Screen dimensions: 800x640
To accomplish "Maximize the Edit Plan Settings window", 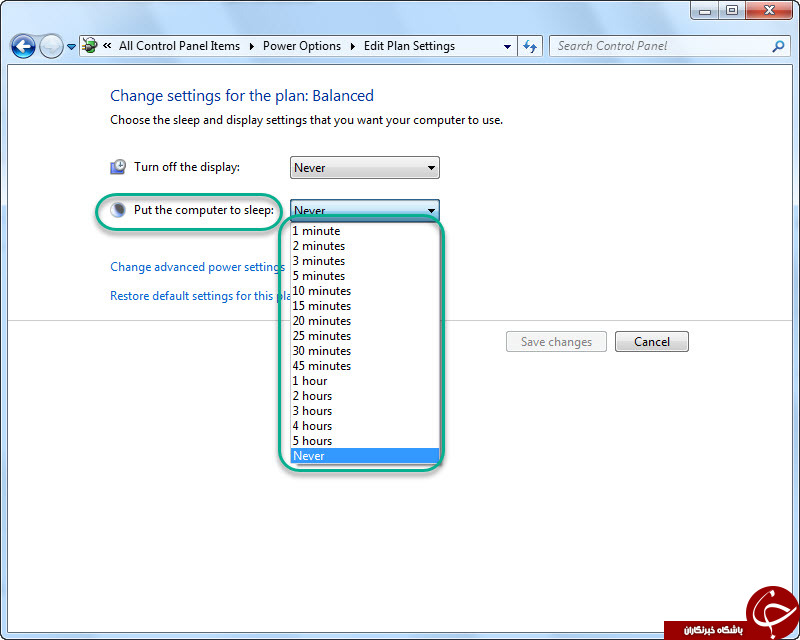I will pyautogui.click(x=732, y=10).
